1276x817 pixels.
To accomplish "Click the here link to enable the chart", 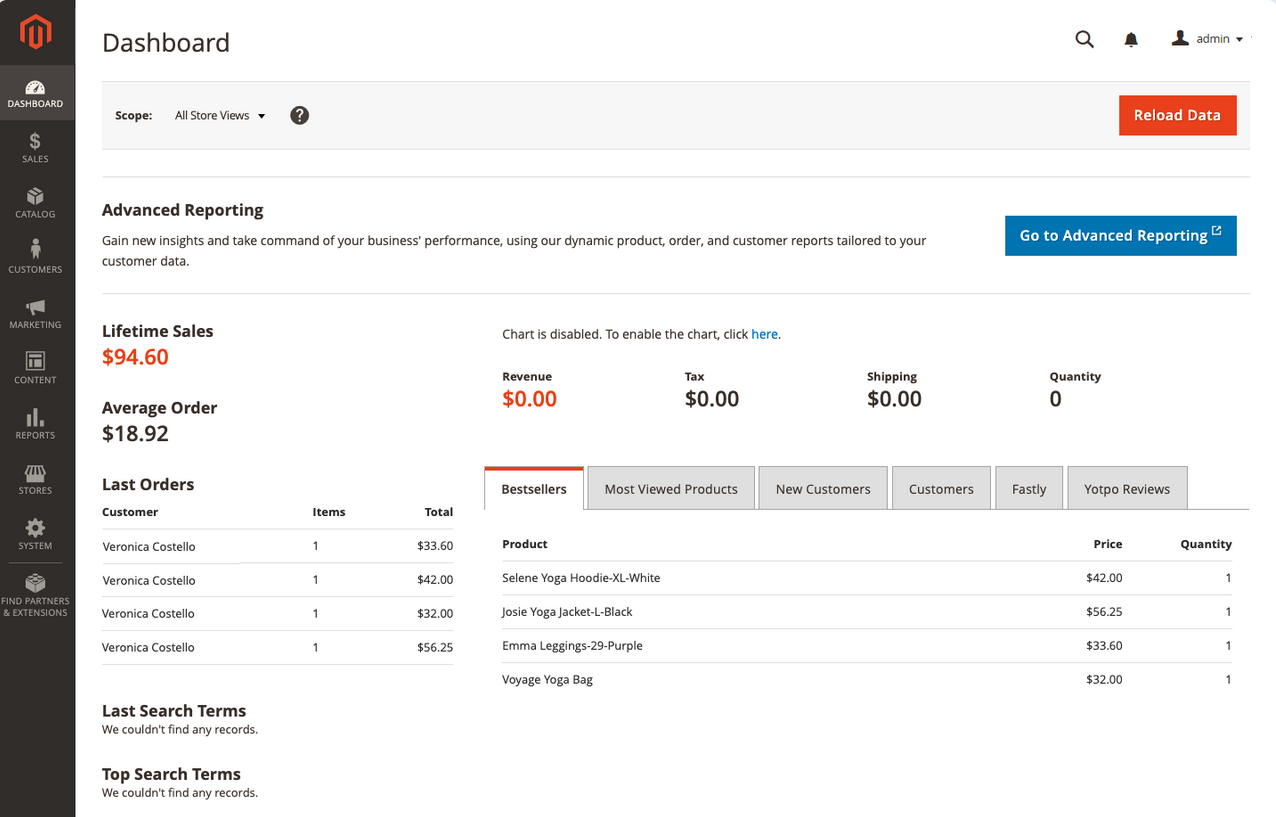I will pyautogui.click(x=764, y=334).
